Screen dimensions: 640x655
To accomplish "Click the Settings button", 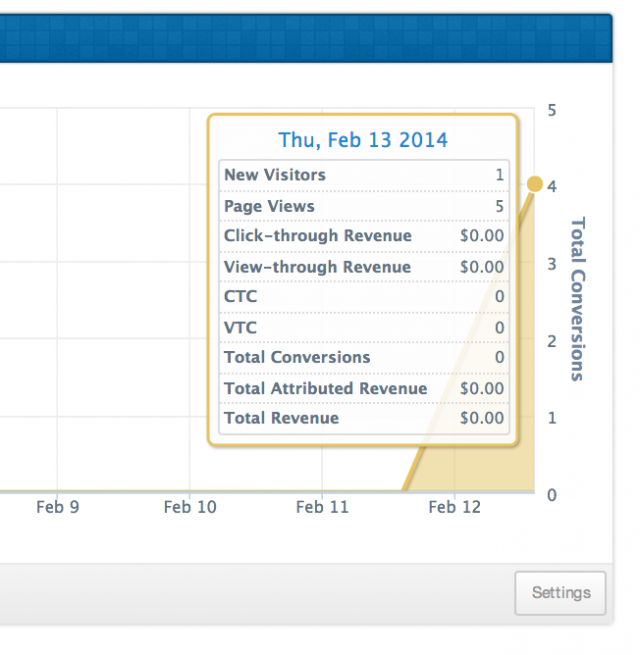I will (560, 592).
